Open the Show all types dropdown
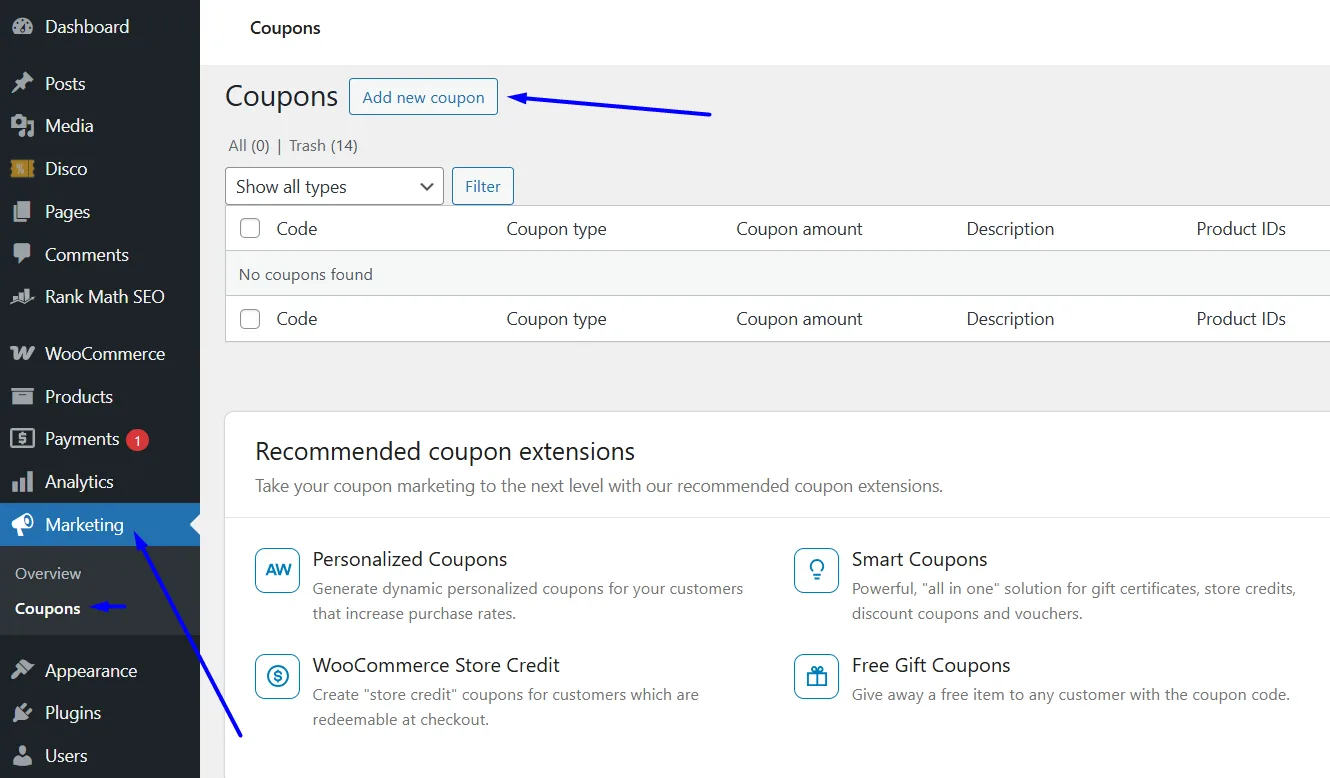The width and height of the screenshot is (1330, 778). point(334,187)
